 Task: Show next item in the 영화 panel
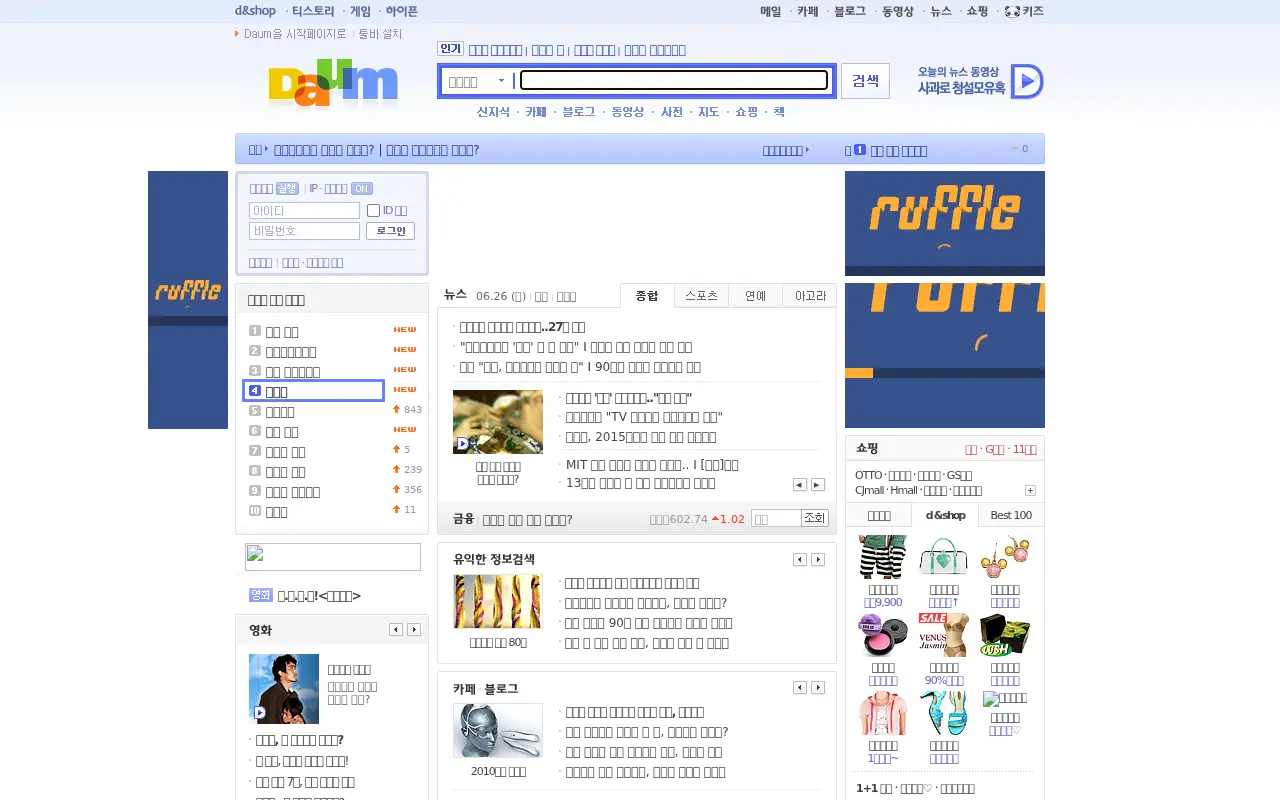[x=414, y=630]
